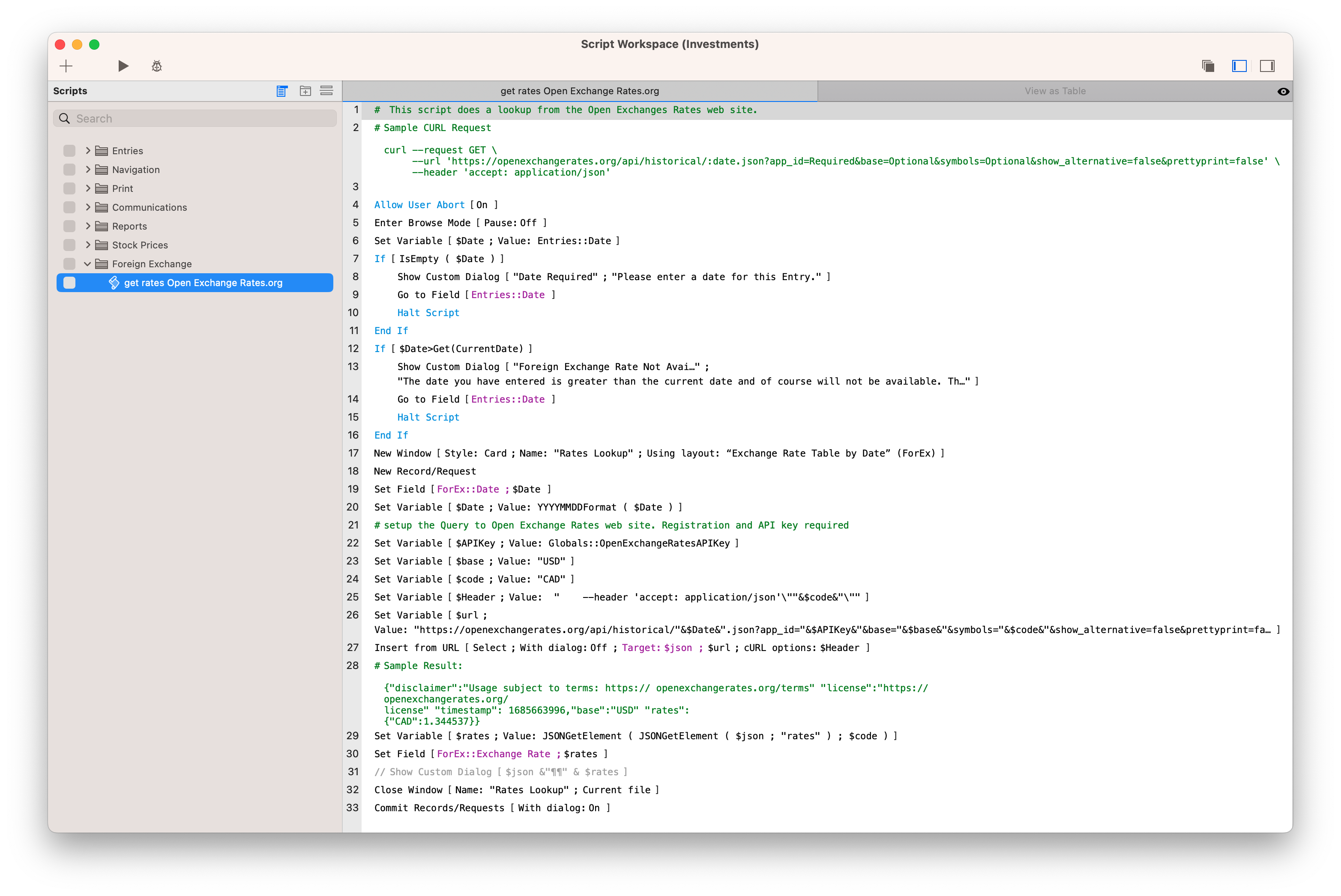Screen dimensions: 1341x896
Task: Switch to the View as Table tab
Action: coord(1055,91)
